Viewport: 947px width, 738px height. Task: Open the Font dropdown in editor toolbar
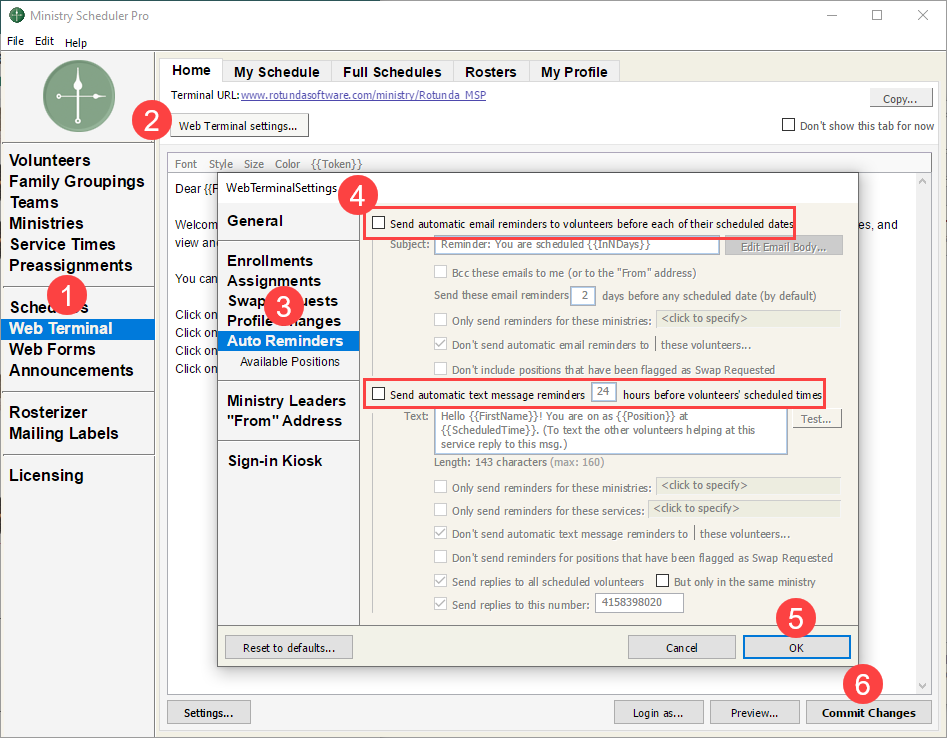(x=186, y=164)
